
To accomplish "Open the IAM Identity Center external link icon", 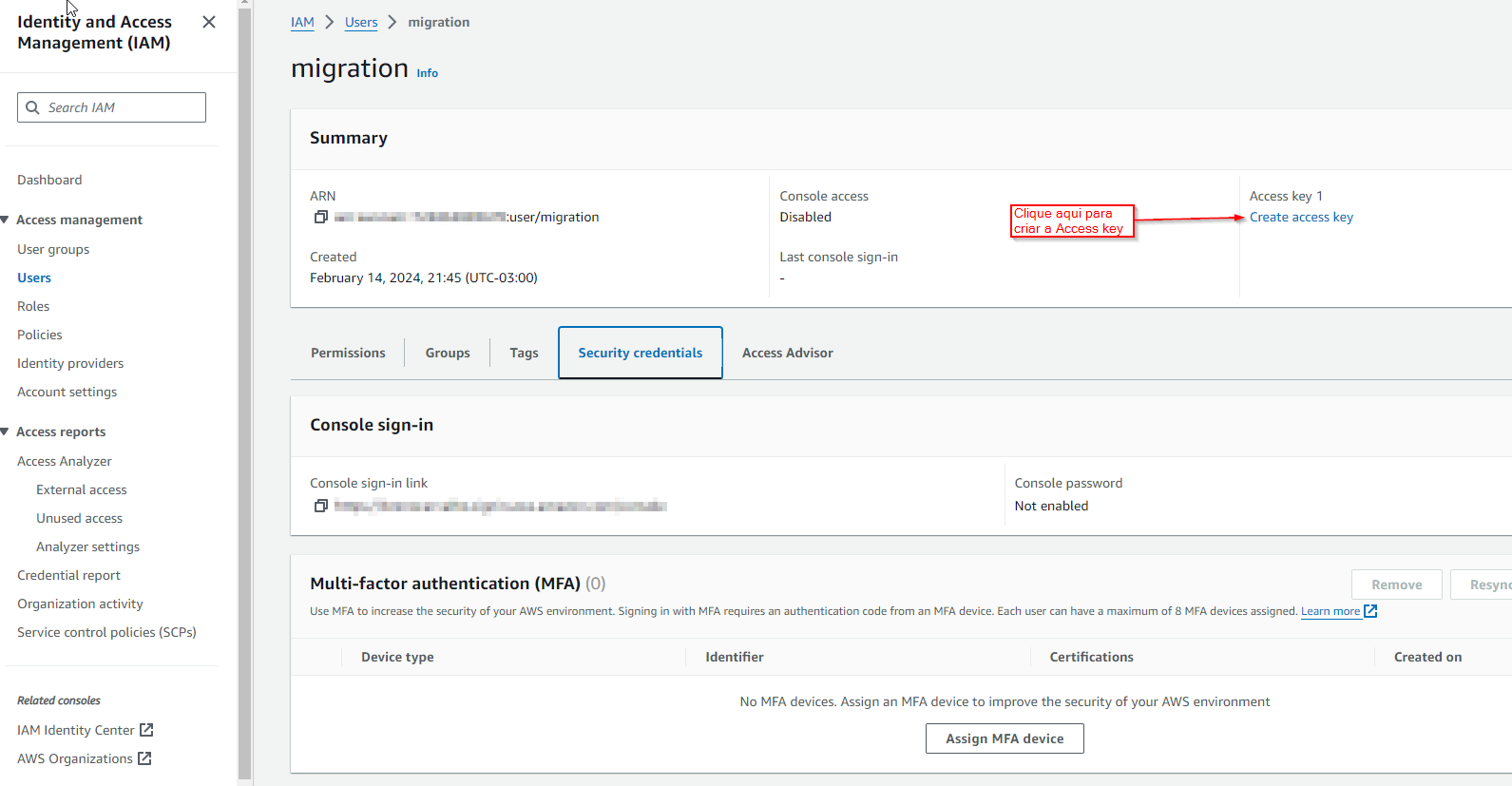I will pos(146,730).
